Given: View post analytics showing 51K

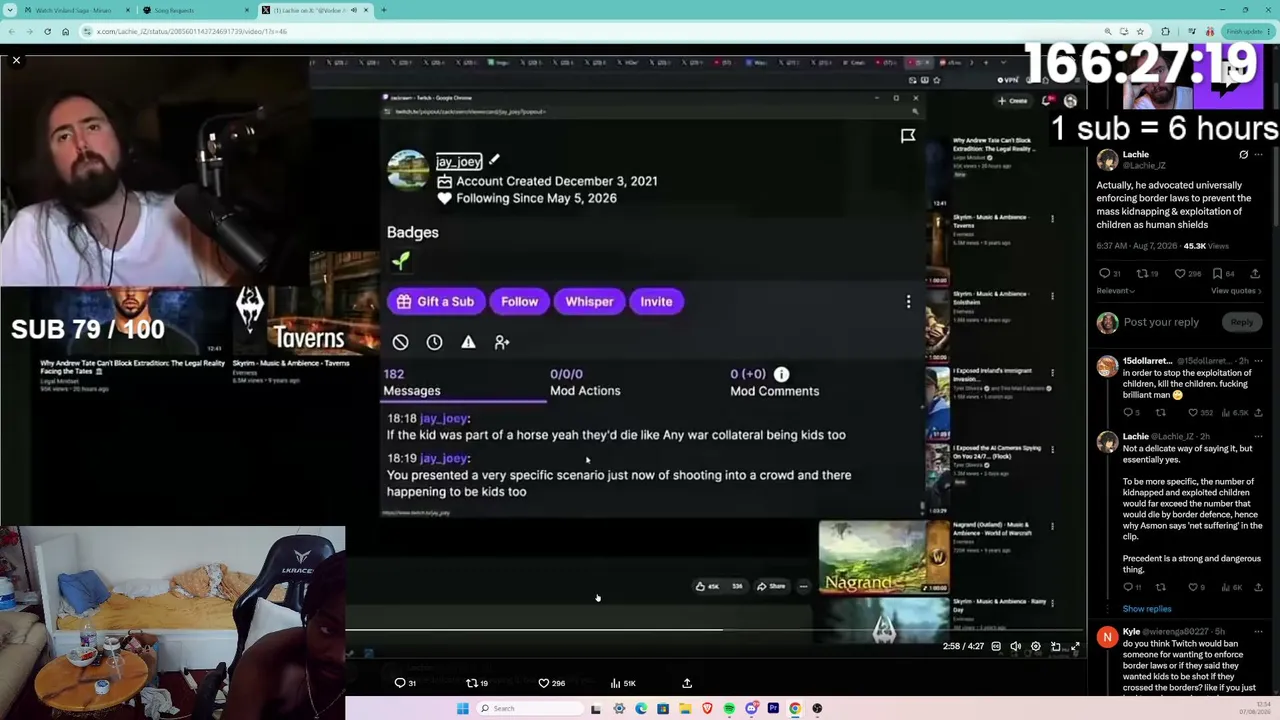Looking at the screenshot, I should tap(624, 683).
